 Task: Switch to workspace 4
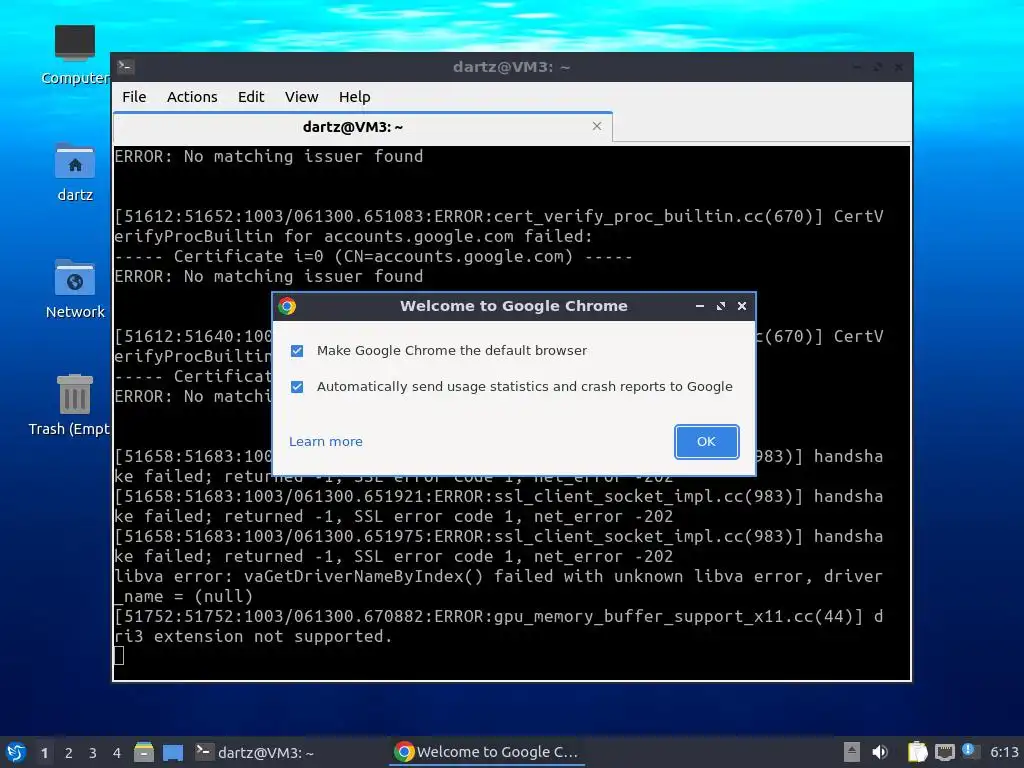tap(117, 753)
